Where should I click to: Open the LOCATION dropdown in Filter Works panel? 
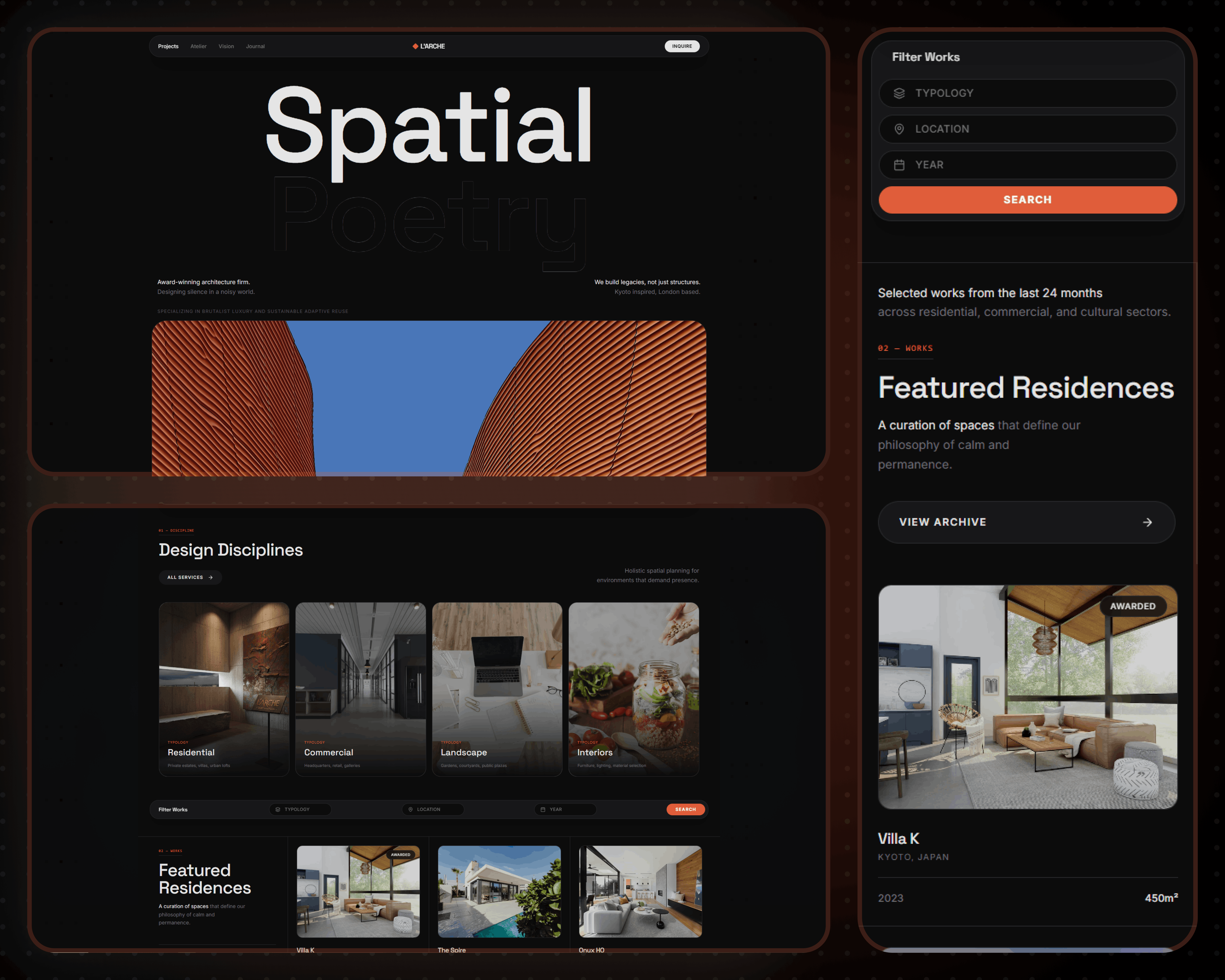pyautogui.click(x=1027, y=129)
